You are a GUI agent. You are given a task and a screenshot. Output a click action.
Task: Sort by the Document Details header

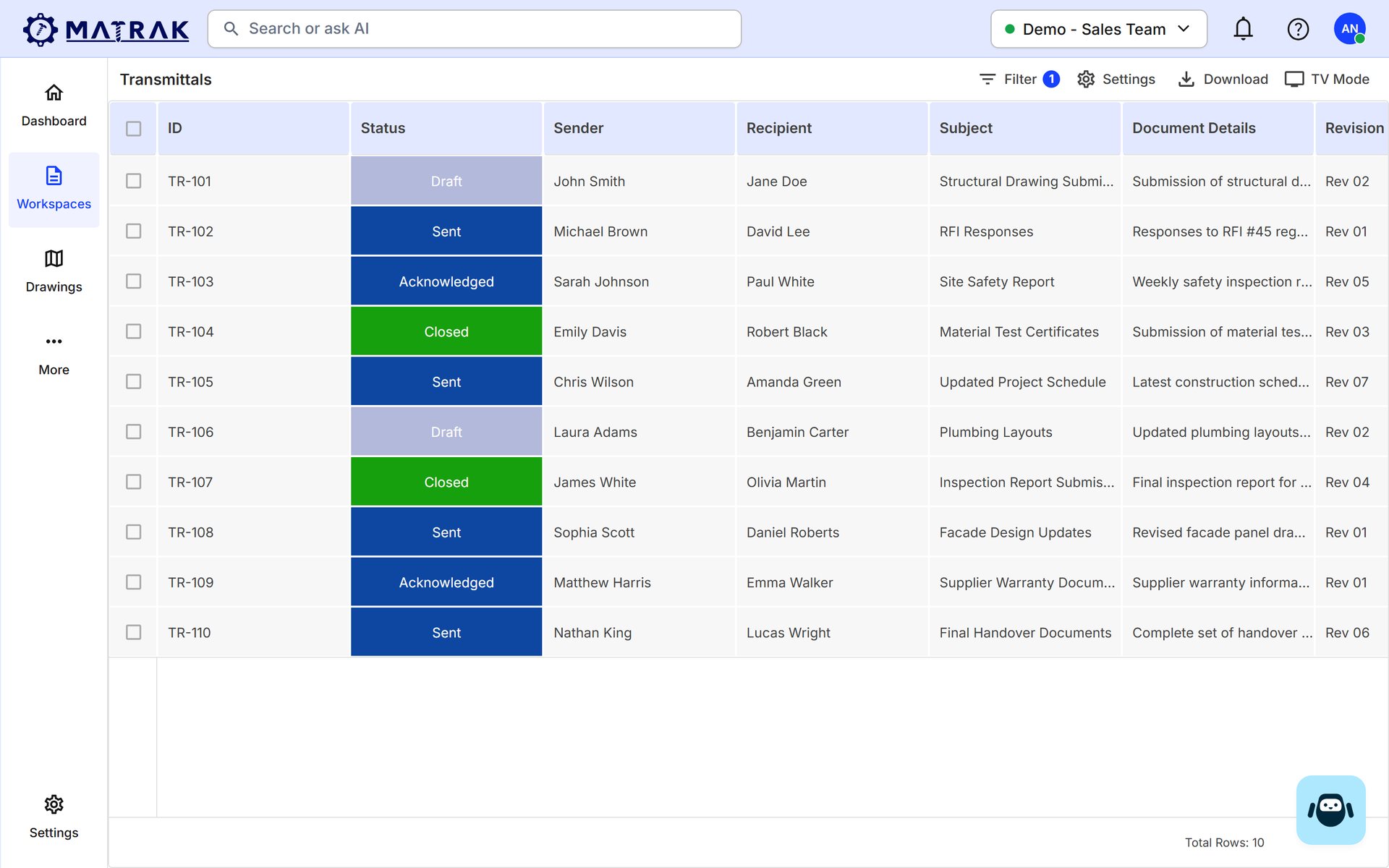point(1218,128)
